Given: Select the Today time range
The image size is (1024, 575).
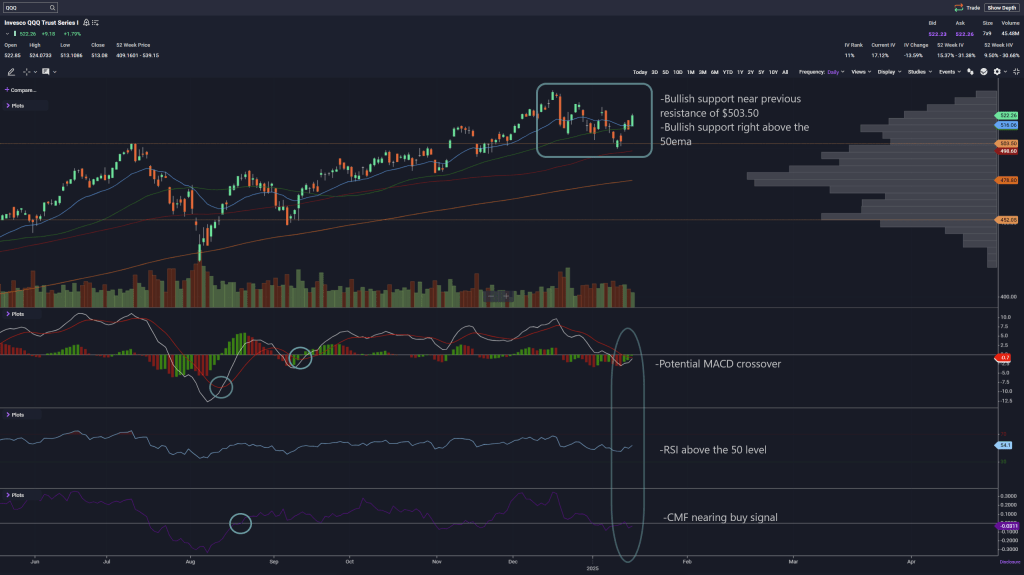Looking at the screenshot, I should pyautogui.click(x=640, y=72).
